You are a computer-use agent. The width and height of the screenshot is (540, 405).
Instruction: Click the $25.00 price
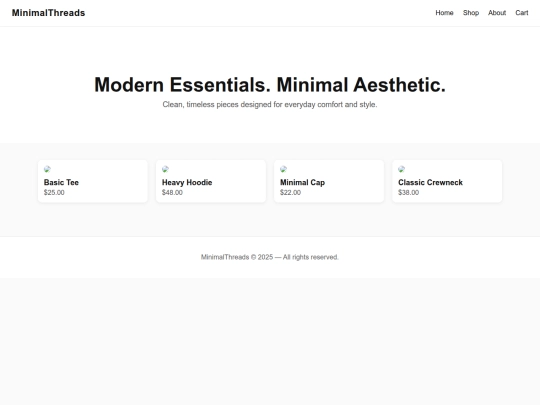click(x=54, y=193)
